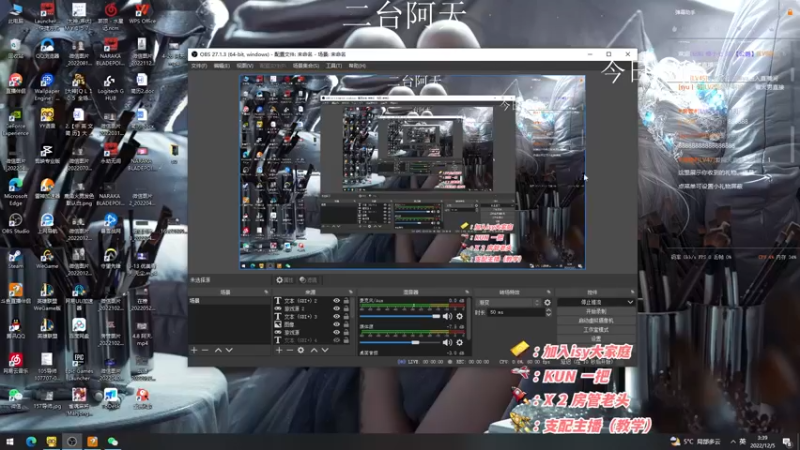Open 网易云音乐 desktop shortcut
Screen dimensions: 800x450
(x=15, y=364)
